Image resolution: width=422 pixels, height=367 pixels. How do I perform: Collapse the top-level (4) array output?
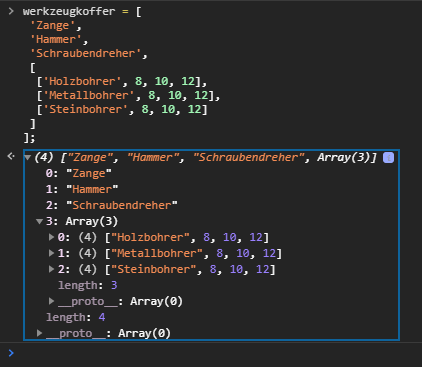click(x=28, y=157)
